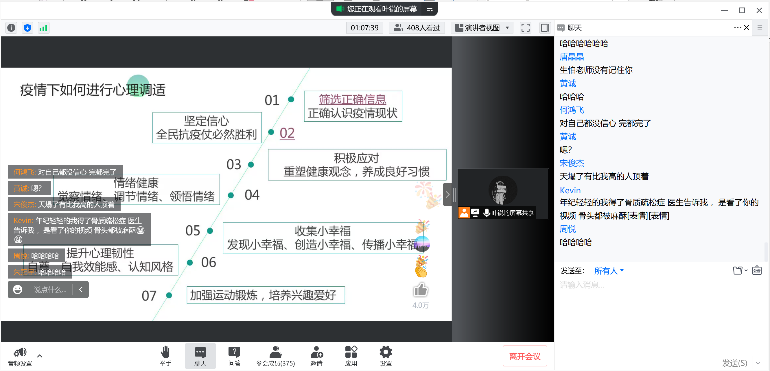Screen dimensions: 770x371
Task: Click the red 离开会议 leave button
Action: coord(524,356)
